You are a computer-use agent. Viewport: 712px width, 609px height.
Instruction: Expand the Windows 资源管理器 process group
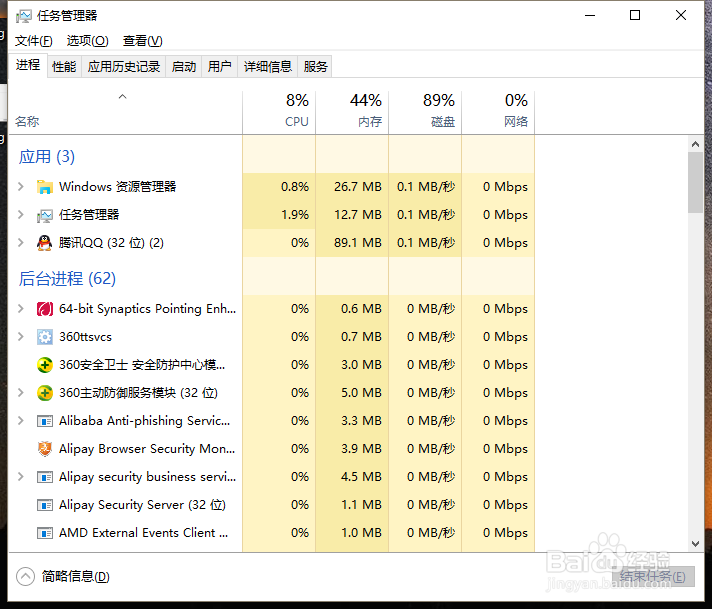tap(20, 187)
